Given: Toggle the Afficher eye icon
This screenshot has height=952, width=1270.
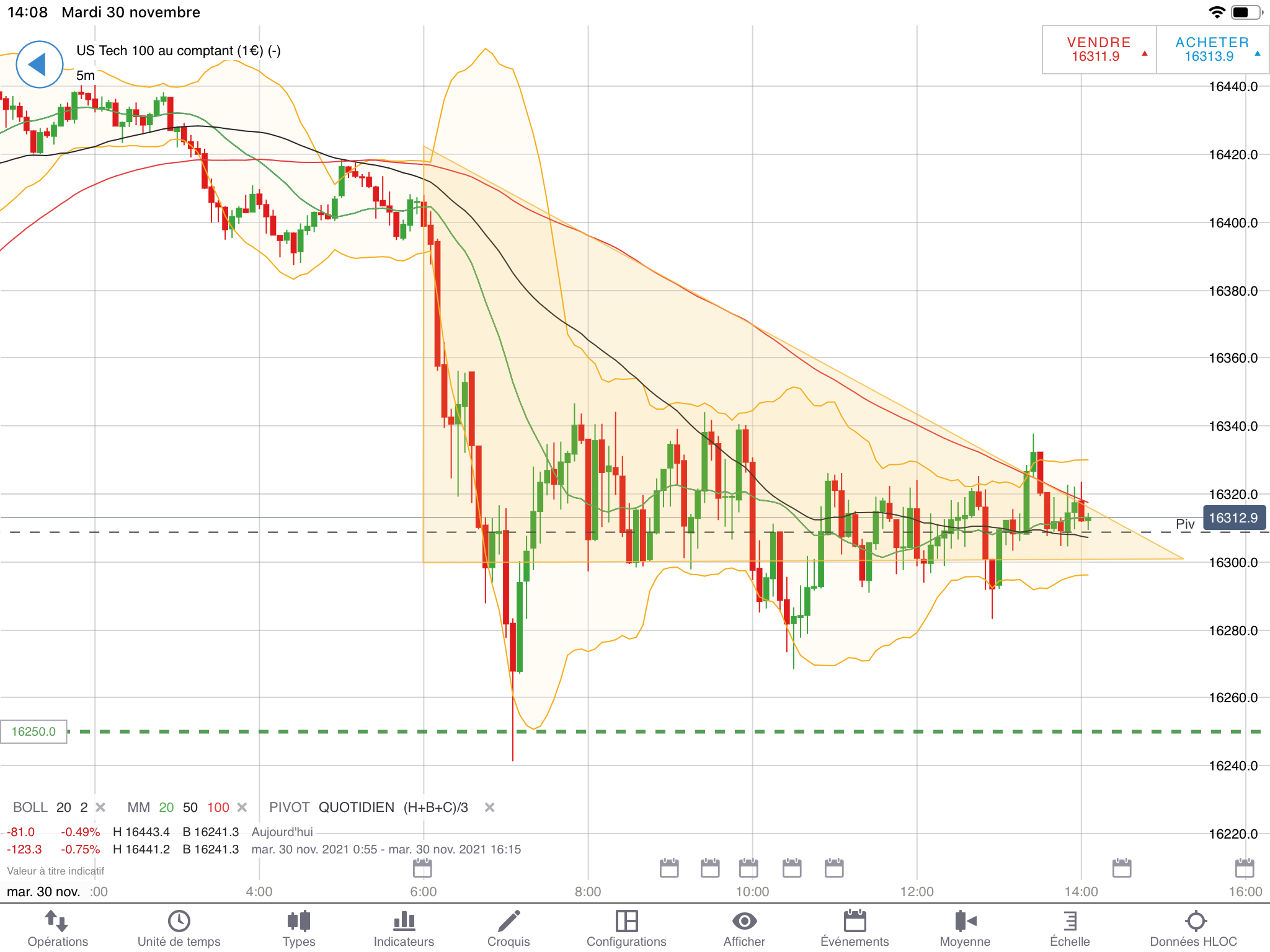Looking at the screenshot, I should (x=744, y=922).
